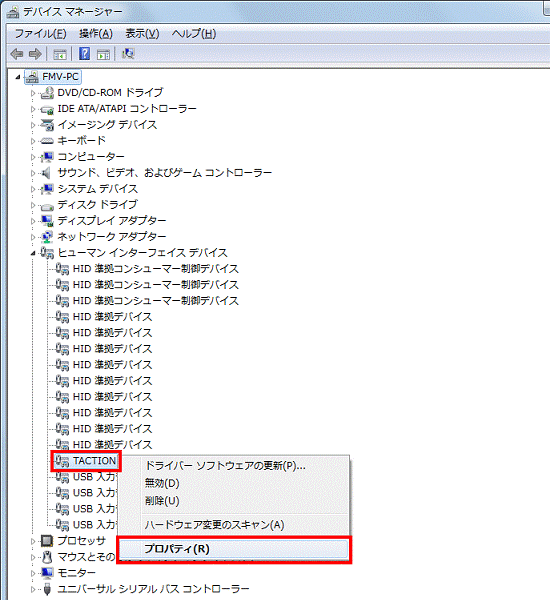Choose プロパティ(R) in the context menu
Image resolution: width=550 pixels, height=600 pixels.
(x=233, y=549)
